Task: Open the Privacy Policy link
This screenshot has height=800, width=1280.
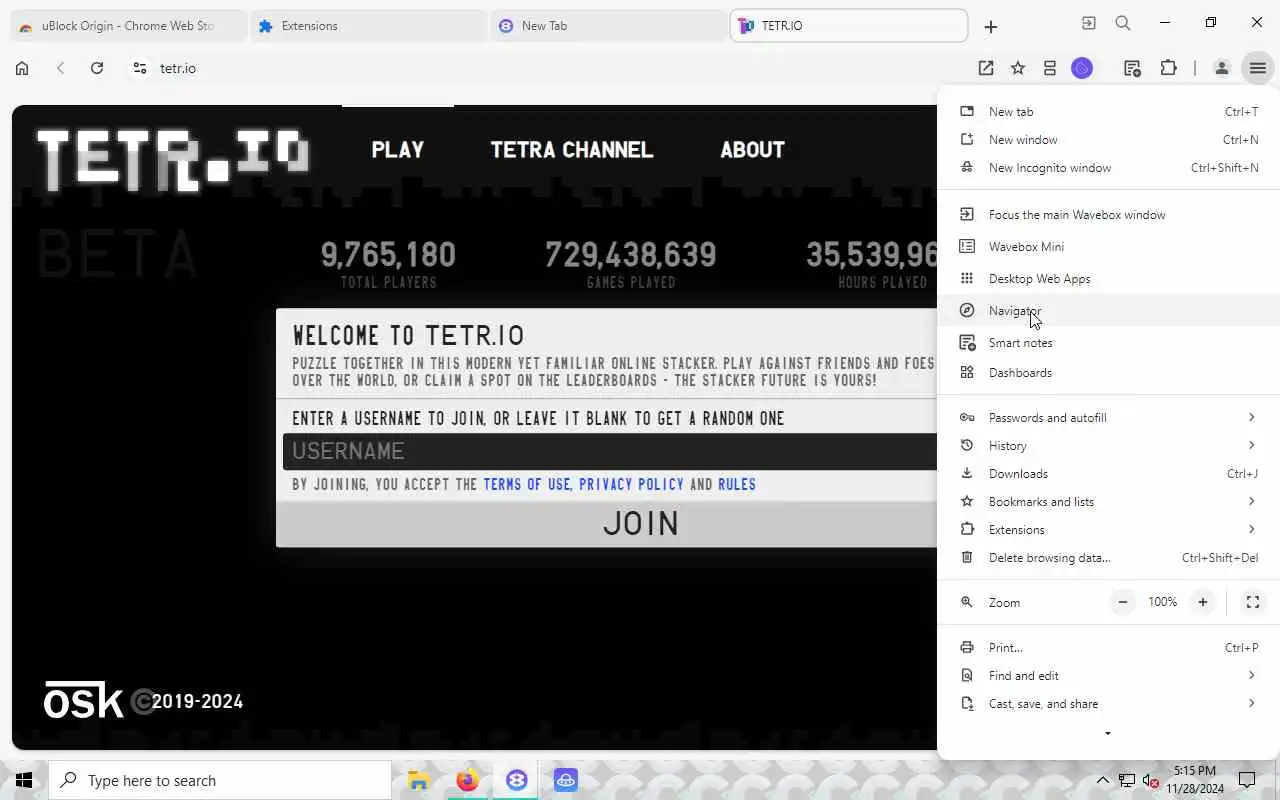Action: point(631,484)
